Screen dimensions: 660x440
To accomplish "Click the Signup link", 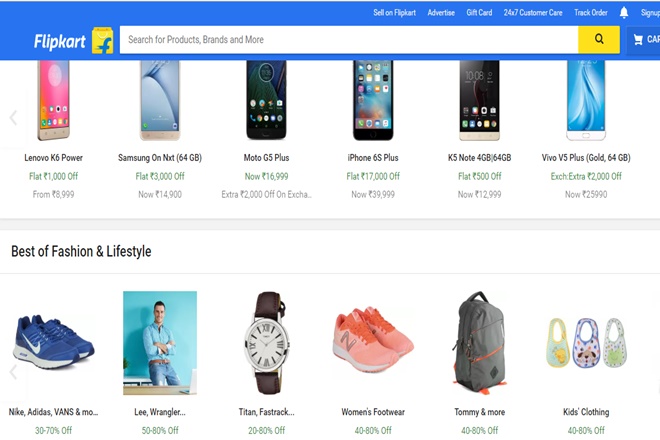I will (x=648, y=13).
